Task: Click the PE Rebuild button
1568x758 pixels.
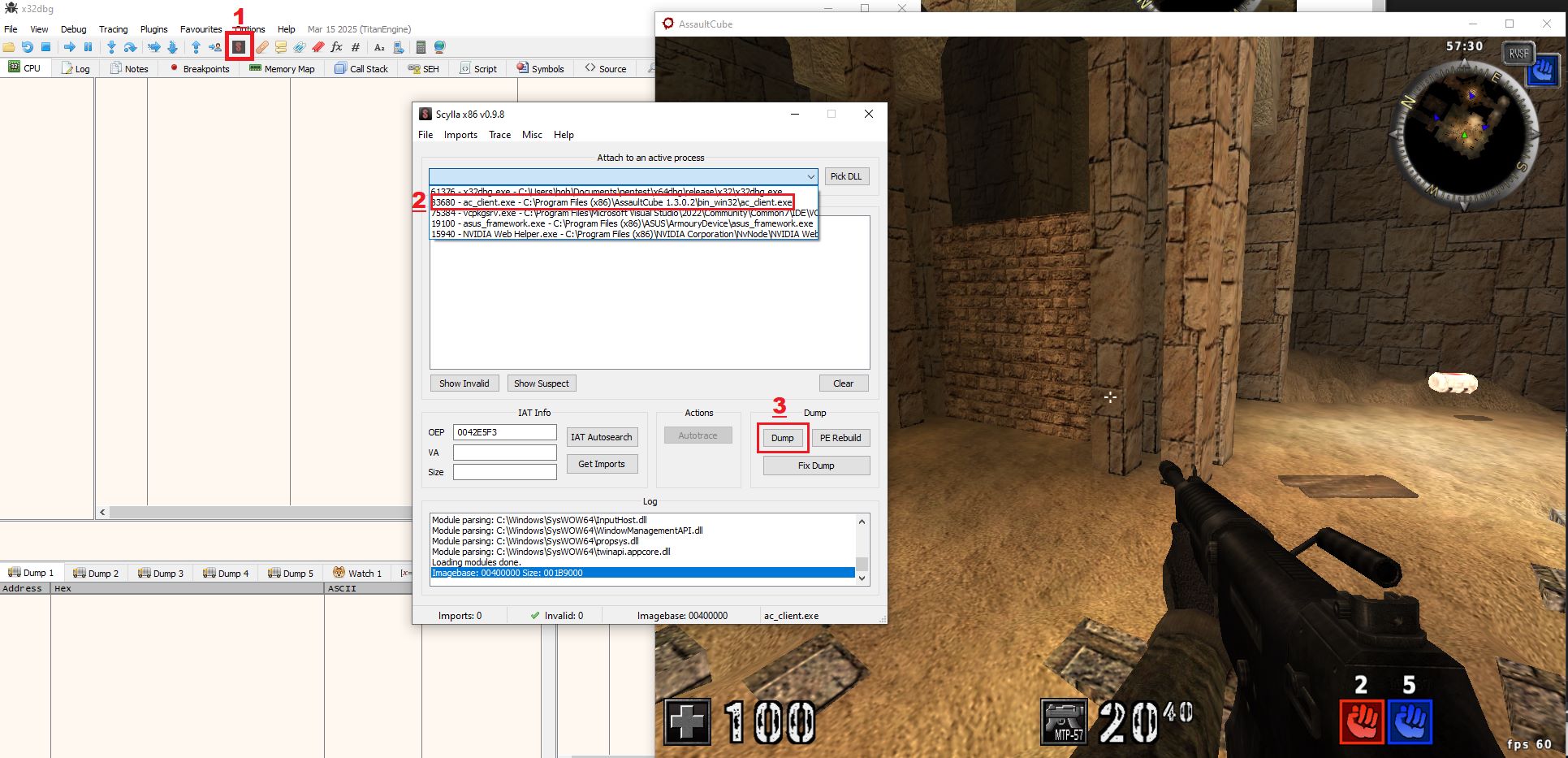Action: click(x=840, y=438)
